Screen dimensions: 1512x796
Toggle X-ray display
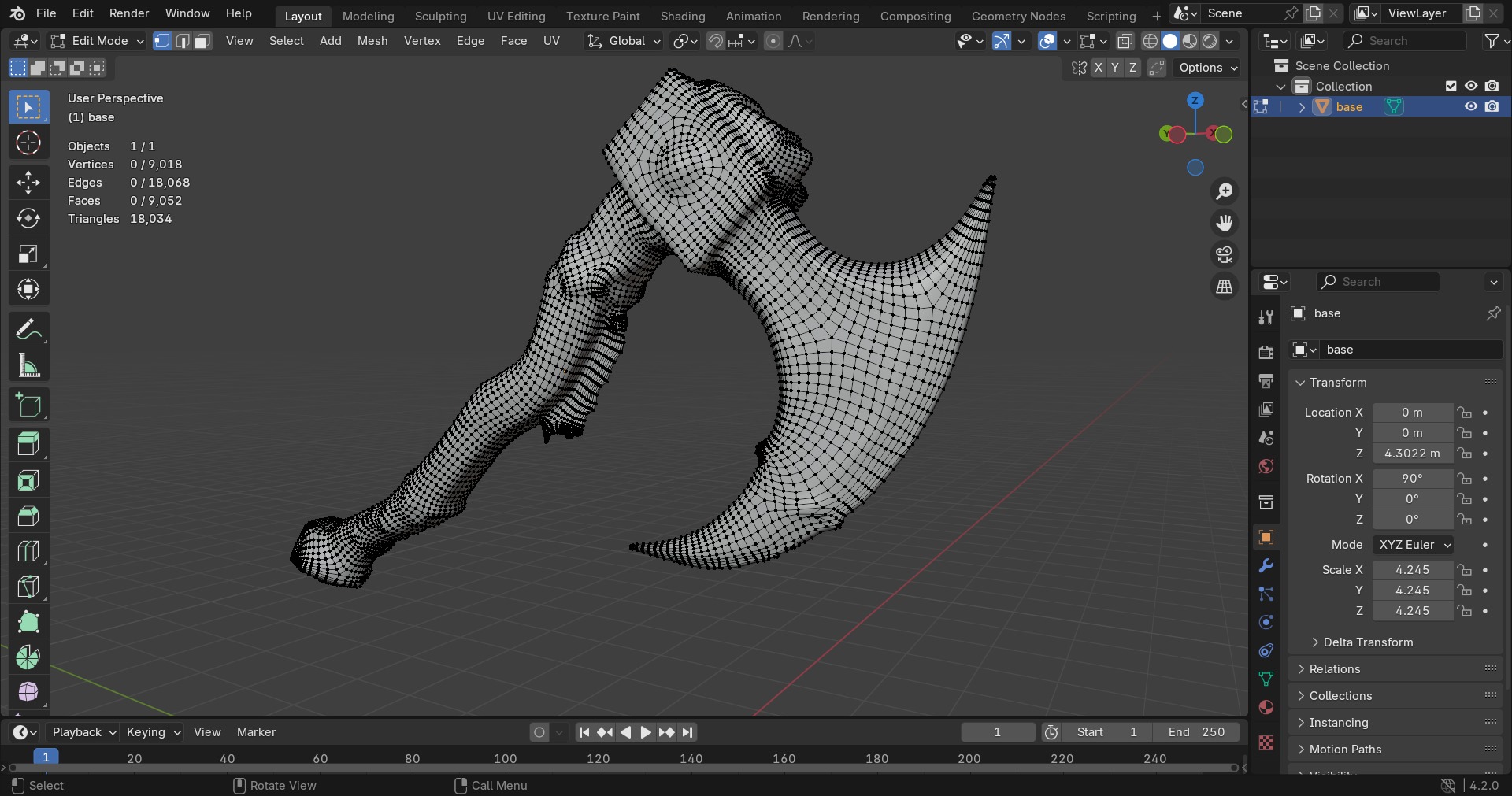click(x=1125, y=41)
